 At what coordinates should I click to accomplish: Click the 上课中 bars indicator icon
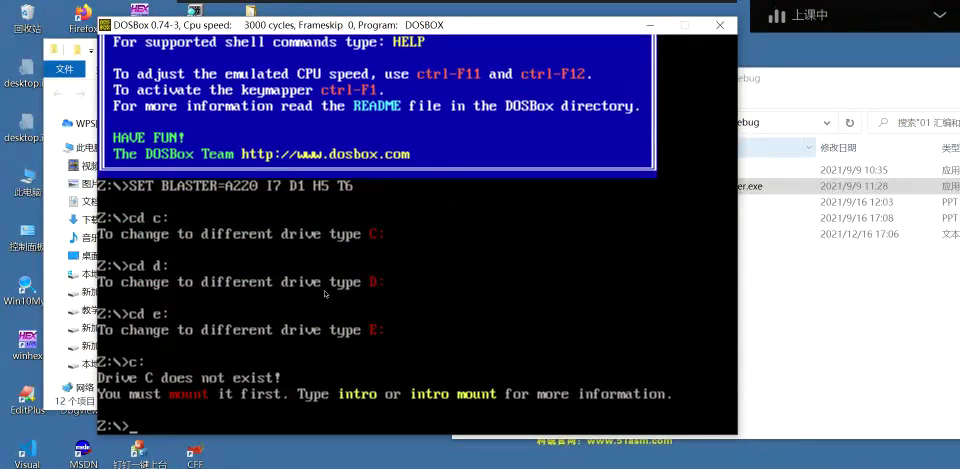(776, 15)
